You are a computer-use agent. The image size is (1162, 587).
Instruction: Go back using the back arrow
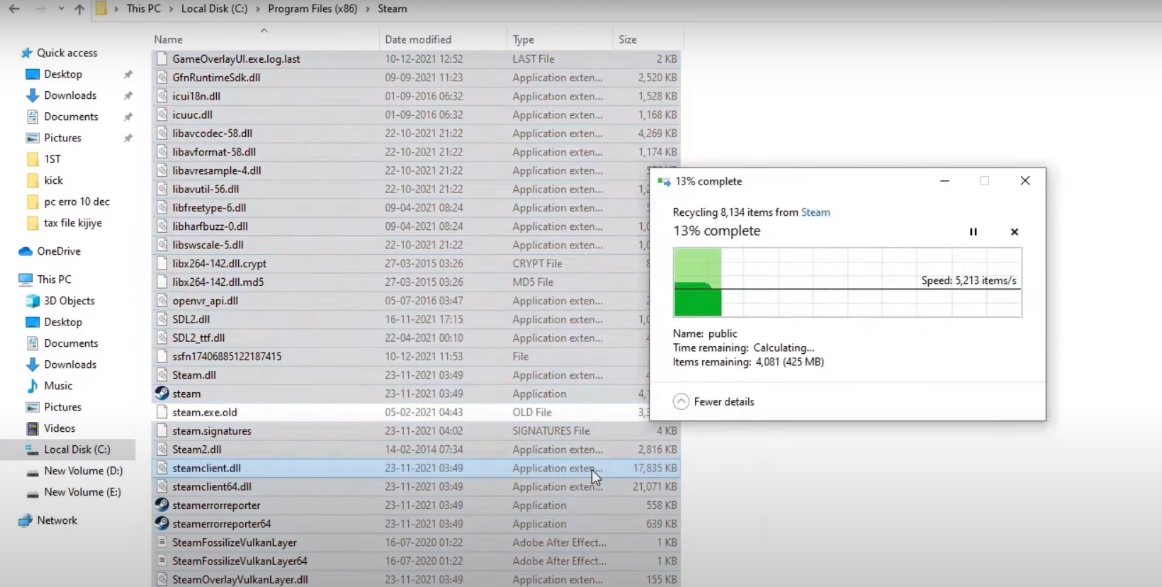click(14, 9)
